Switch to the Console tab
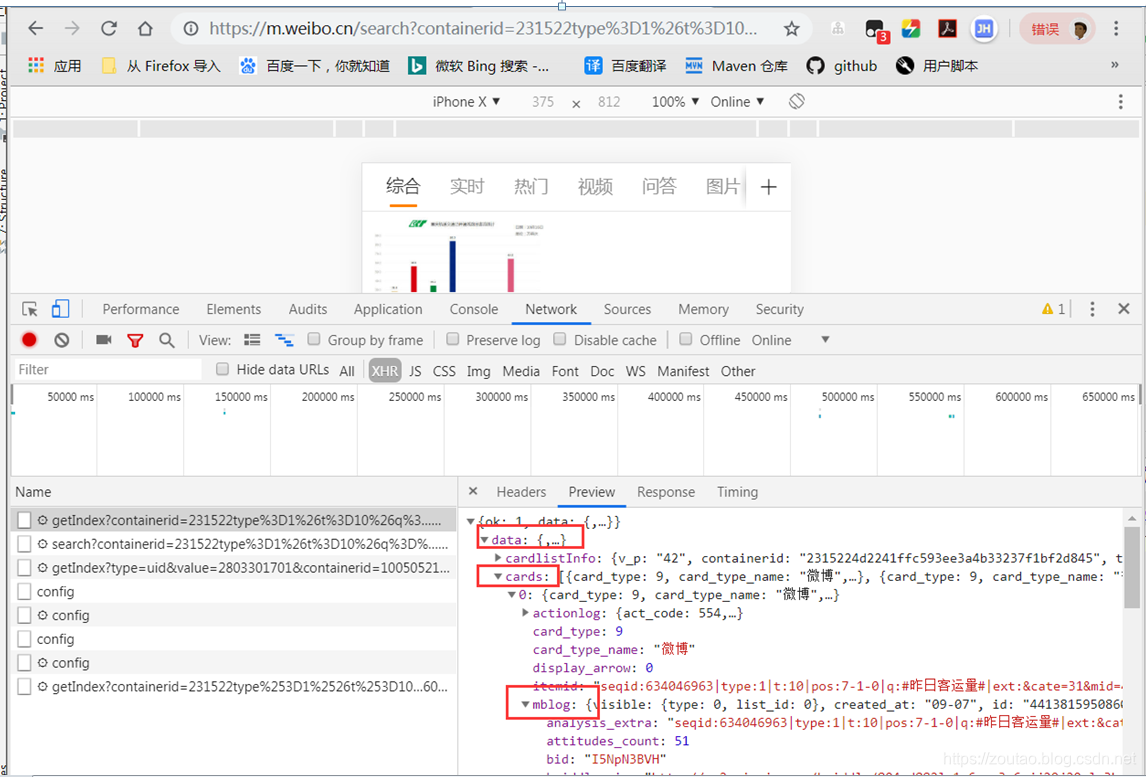1146x777 pixels. pos(474,309)
